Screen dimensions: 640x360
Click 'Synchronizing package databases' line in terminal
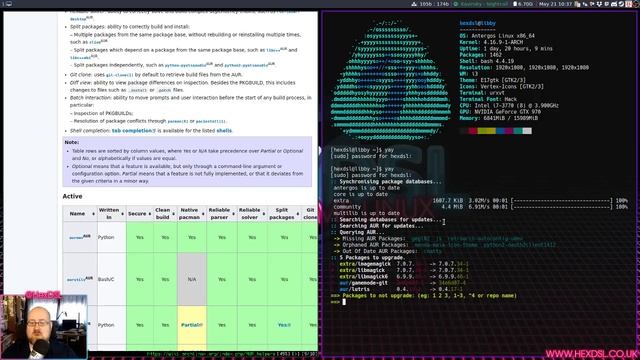tap(386, 182)
